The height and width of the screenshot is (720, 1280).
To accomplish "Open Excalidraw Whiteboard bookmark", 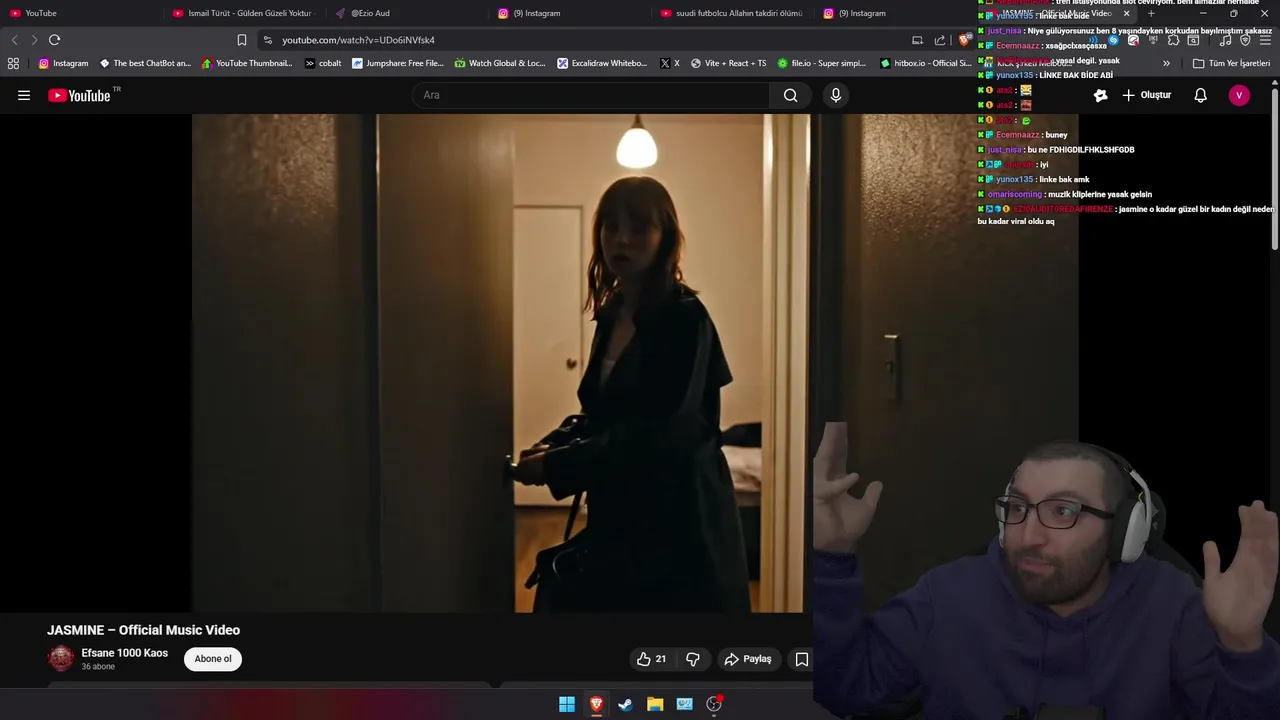I will click(602, 63).
